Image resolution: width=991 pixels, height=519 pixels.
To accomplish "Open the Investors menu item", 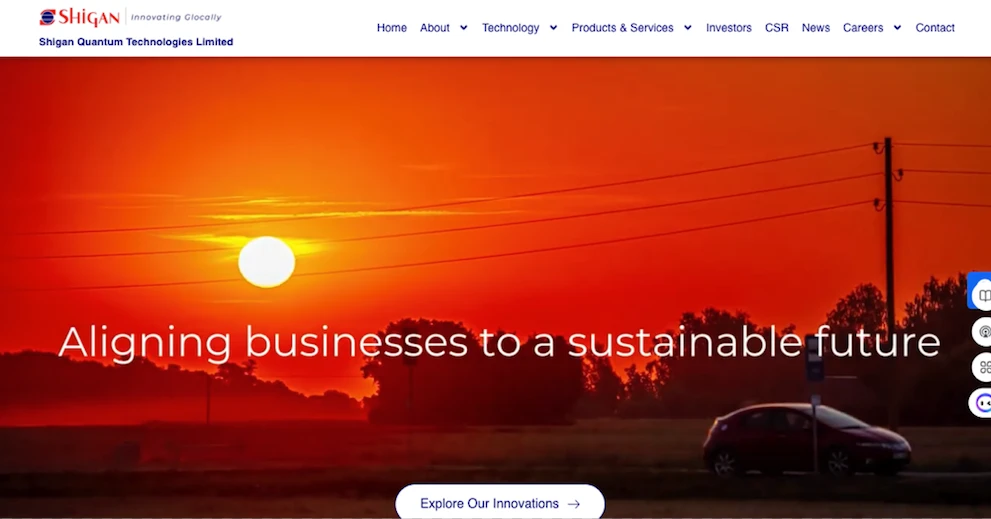I will [729, 28].
